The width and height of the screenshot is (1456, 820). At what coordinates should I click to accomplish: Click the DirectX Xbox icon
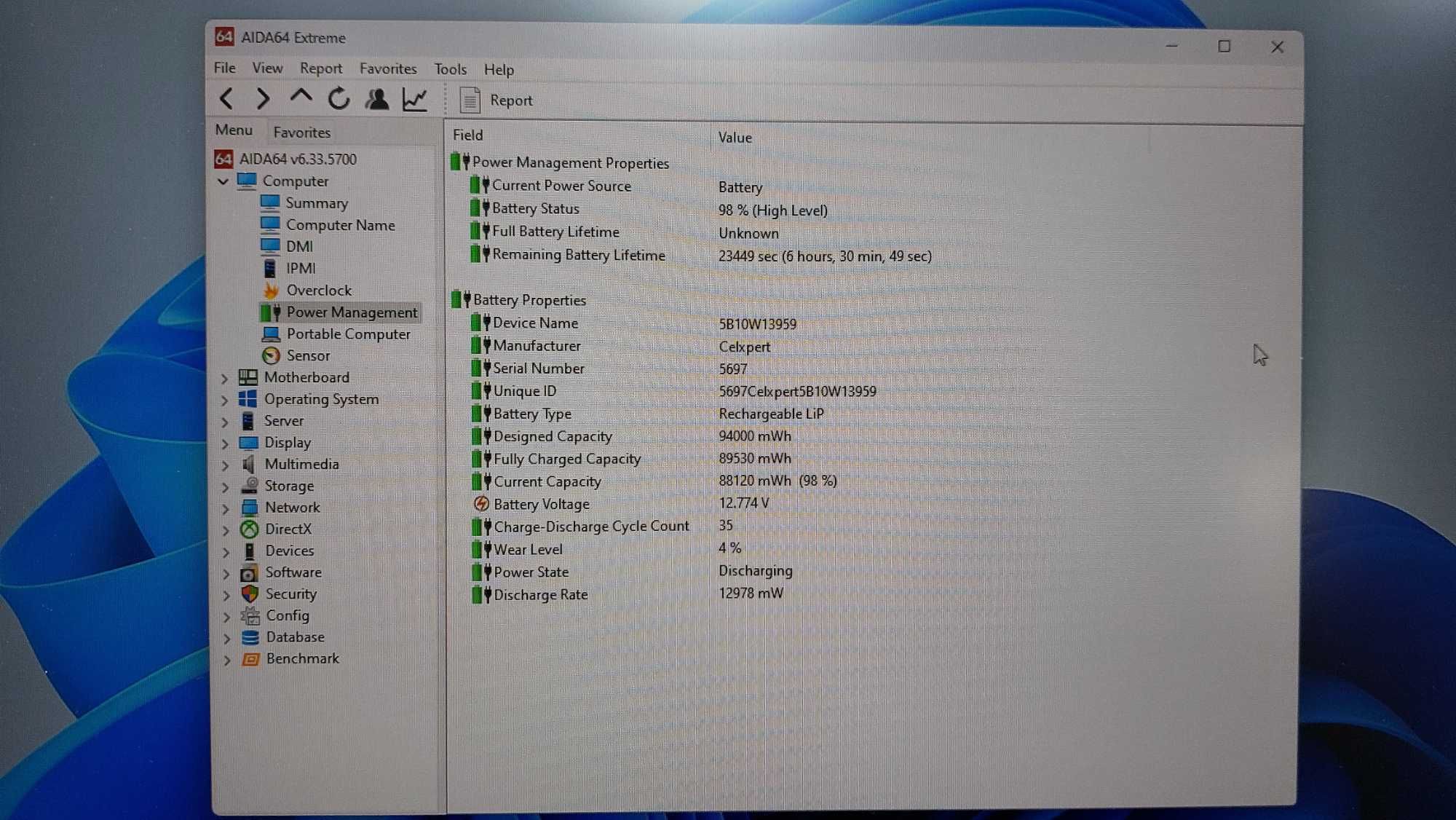(x=250, y=529)
